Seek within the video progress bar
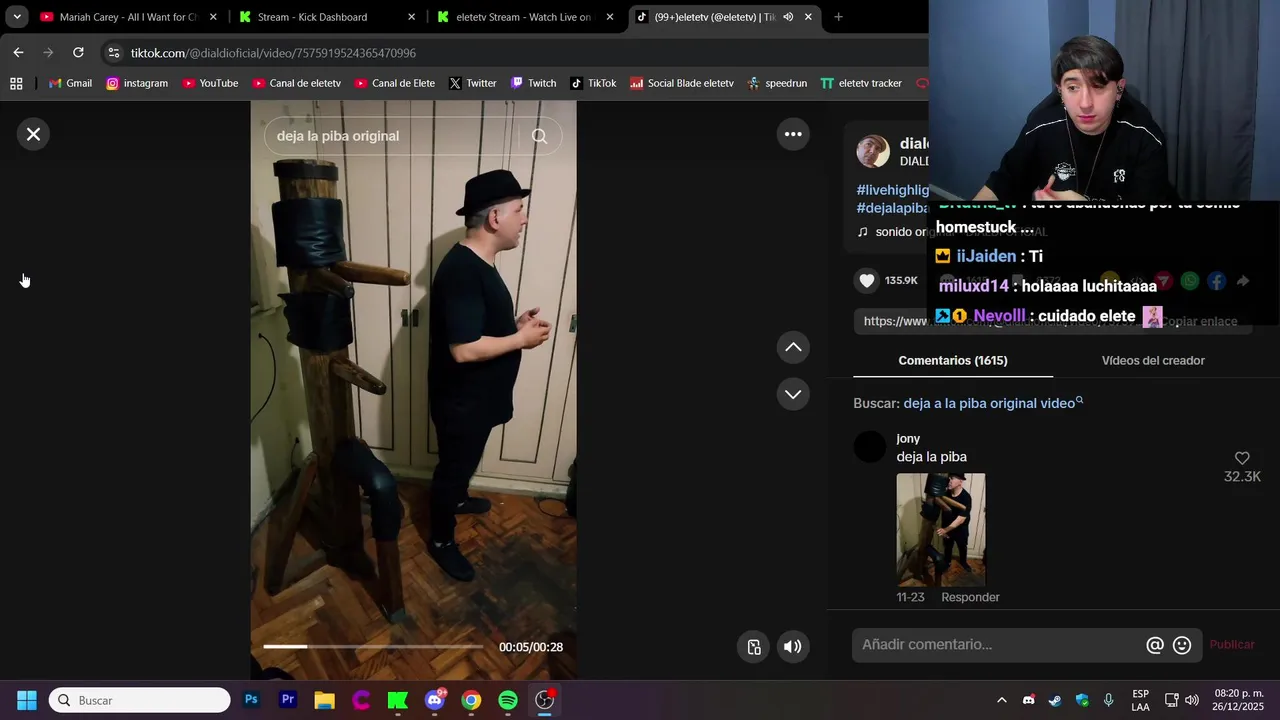The height and width of the screenshot is (720, 1280). [373, 647]
